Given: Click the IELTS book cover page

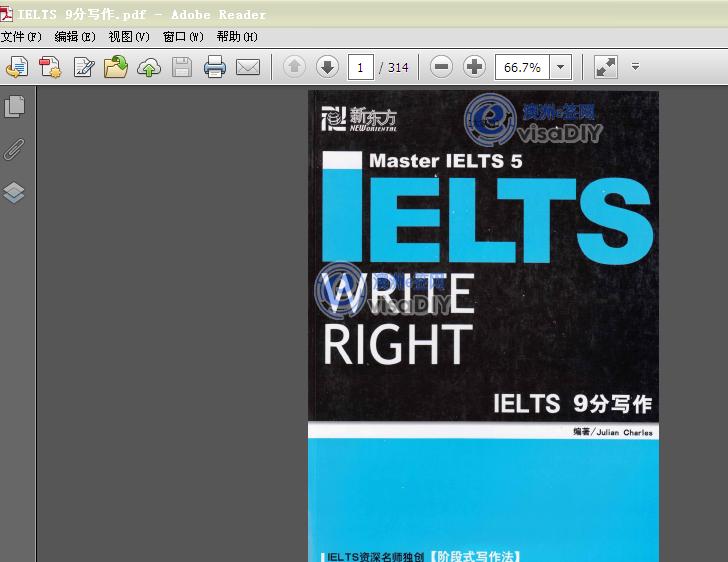Looking at the screenshot, I should 483,326.
